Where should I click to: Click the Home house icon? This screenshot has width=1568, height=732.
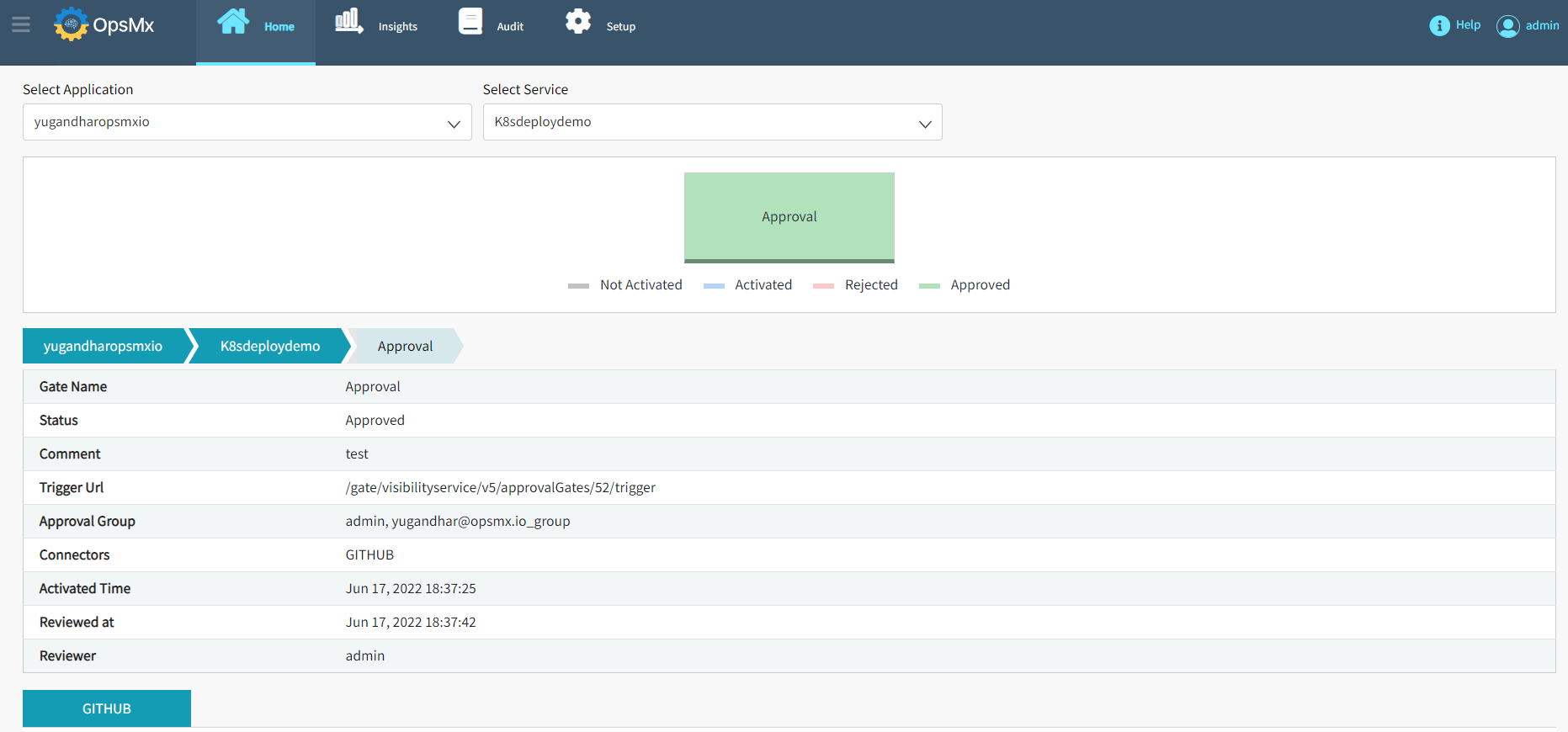[x=233, y=22]
